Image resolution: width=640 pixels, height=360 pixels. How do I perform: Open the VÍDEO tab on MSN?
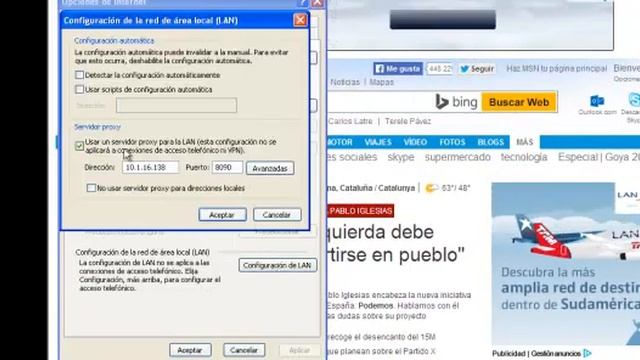(415, 142)
